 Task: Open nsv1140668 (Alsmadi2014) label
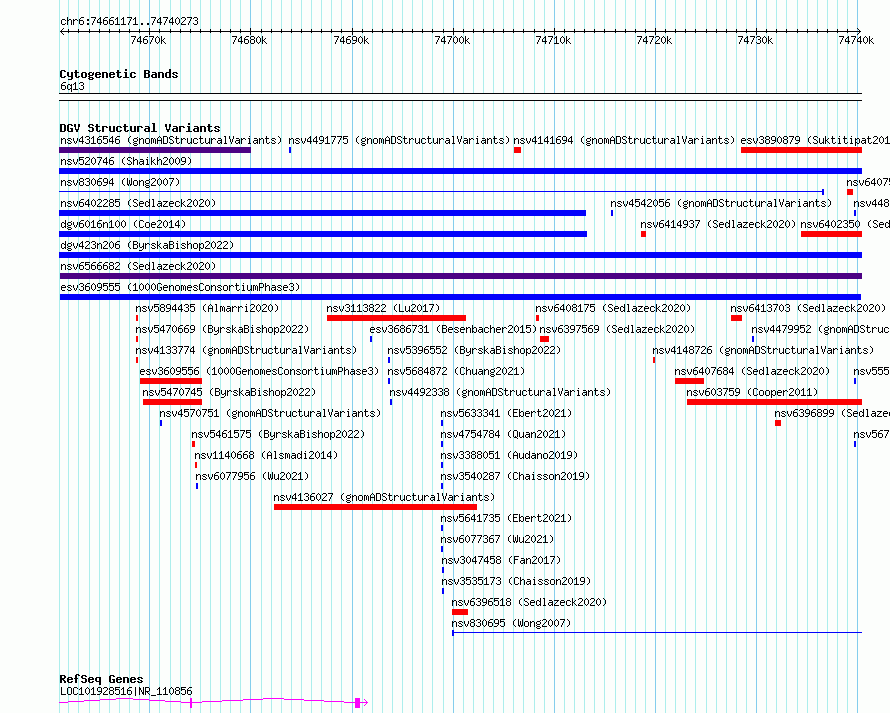click(x=266, y=455)
